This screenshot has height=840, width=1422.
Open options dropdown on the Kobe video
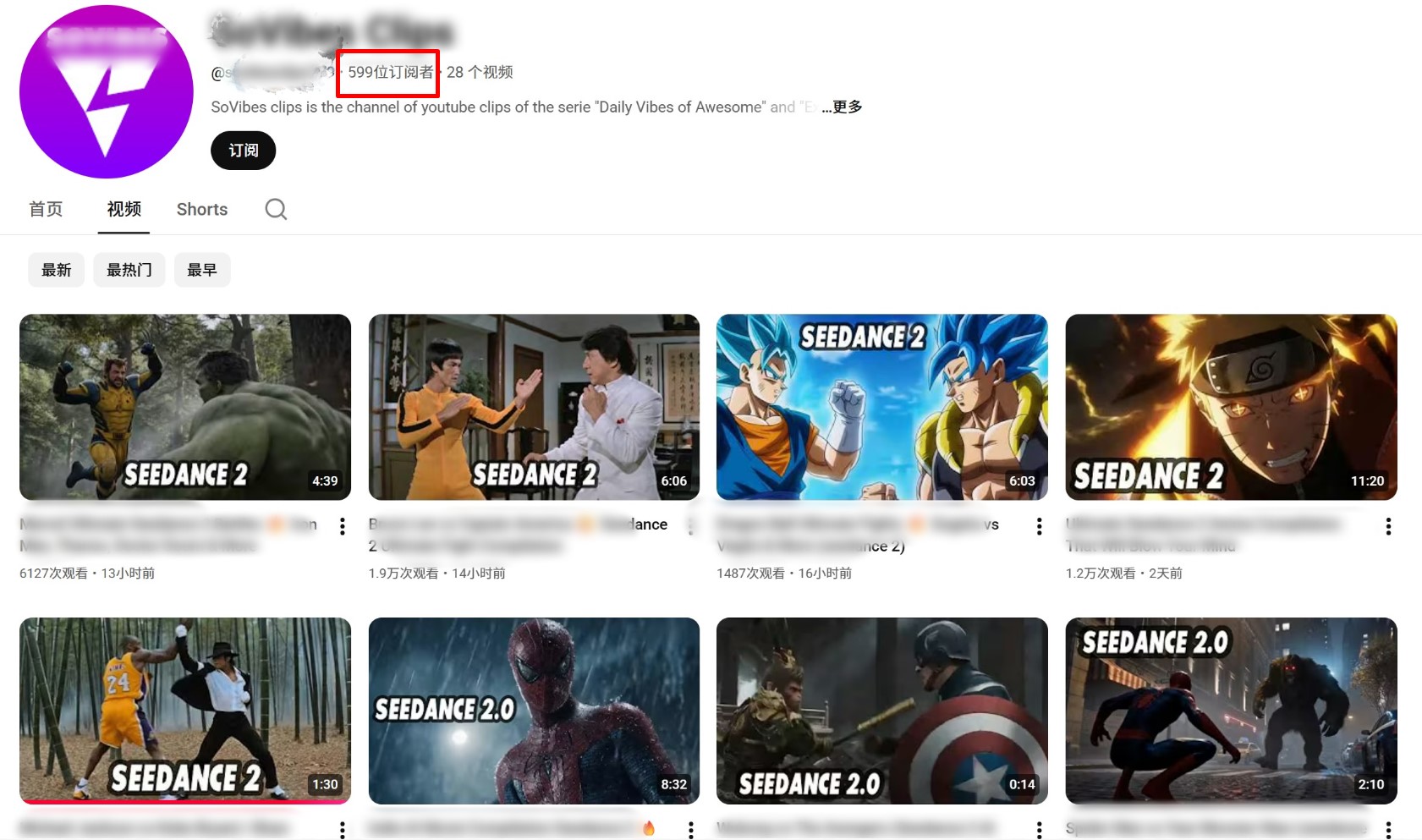pos(342,829)
